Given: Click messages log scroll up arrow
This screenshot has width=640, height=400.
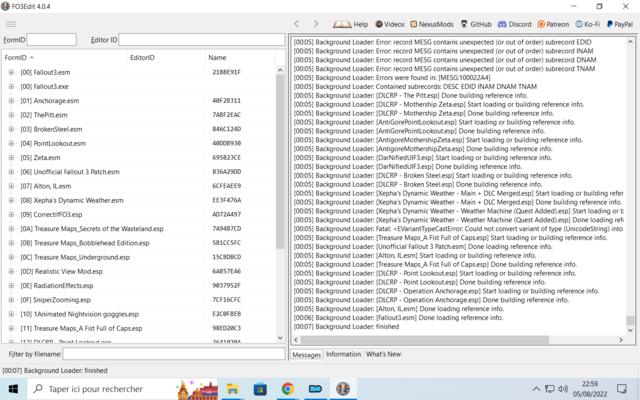Looking at the screenshot, I should [x=630, y=42].
